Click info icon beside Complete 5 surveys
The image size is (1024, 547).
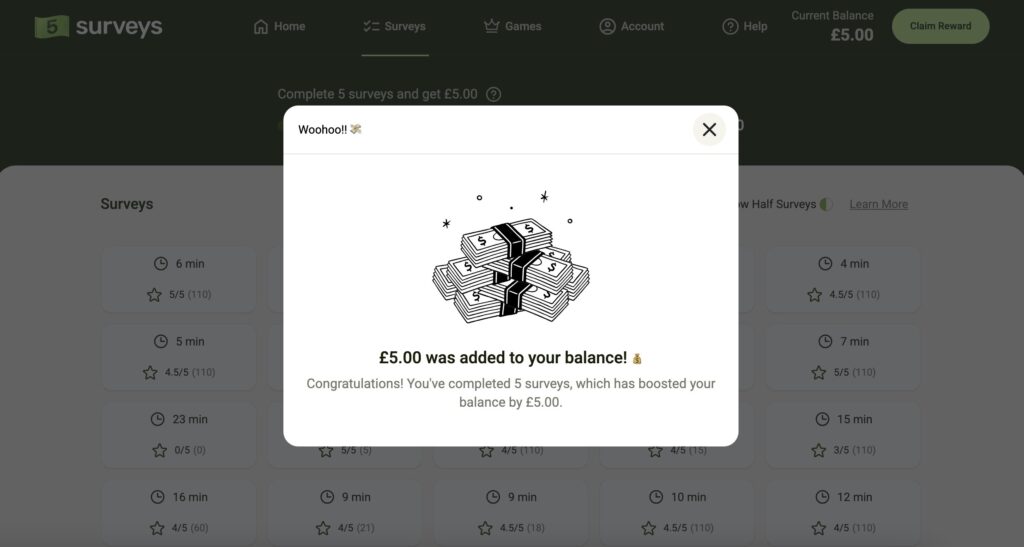pyautogui.click(x=493, y=94)
